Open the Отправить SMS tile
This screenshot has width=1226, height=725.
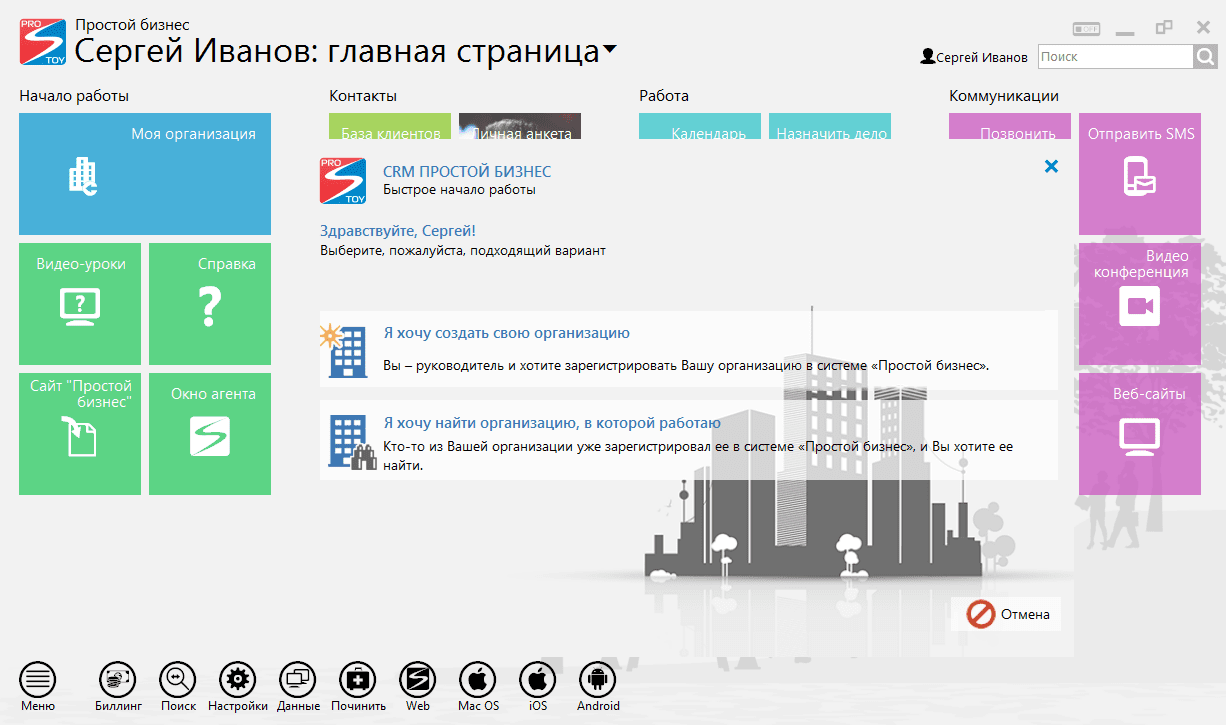(1140, 174)
